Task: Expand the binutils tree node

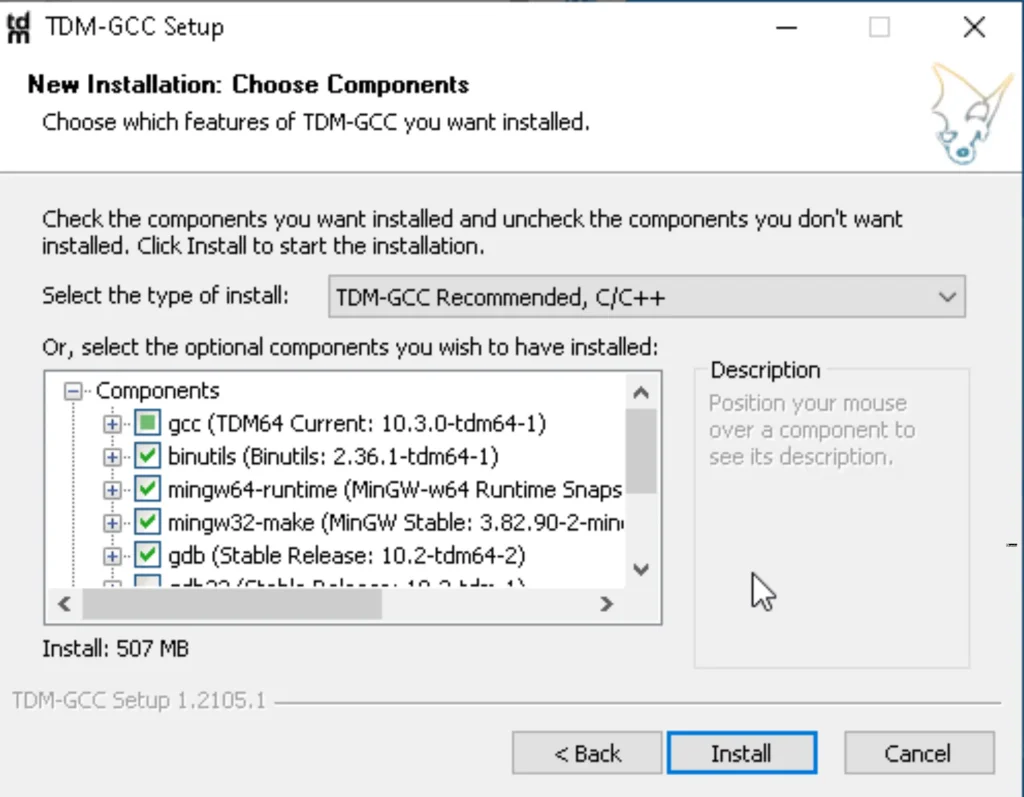Action: click(x=112, y=457)
